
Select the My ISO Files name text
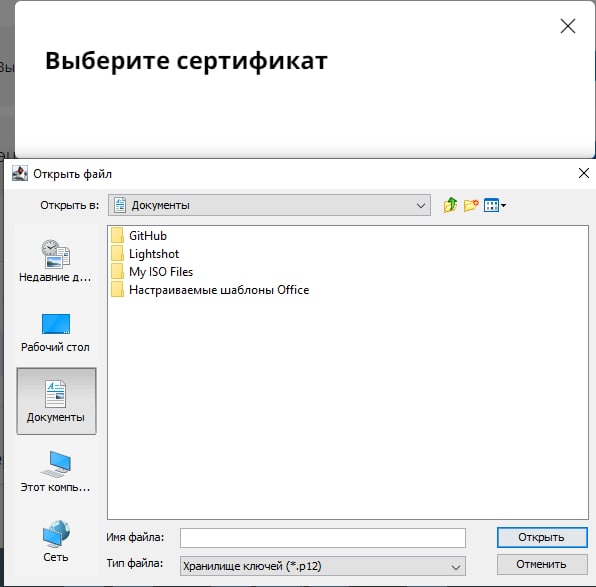(161, 272)
